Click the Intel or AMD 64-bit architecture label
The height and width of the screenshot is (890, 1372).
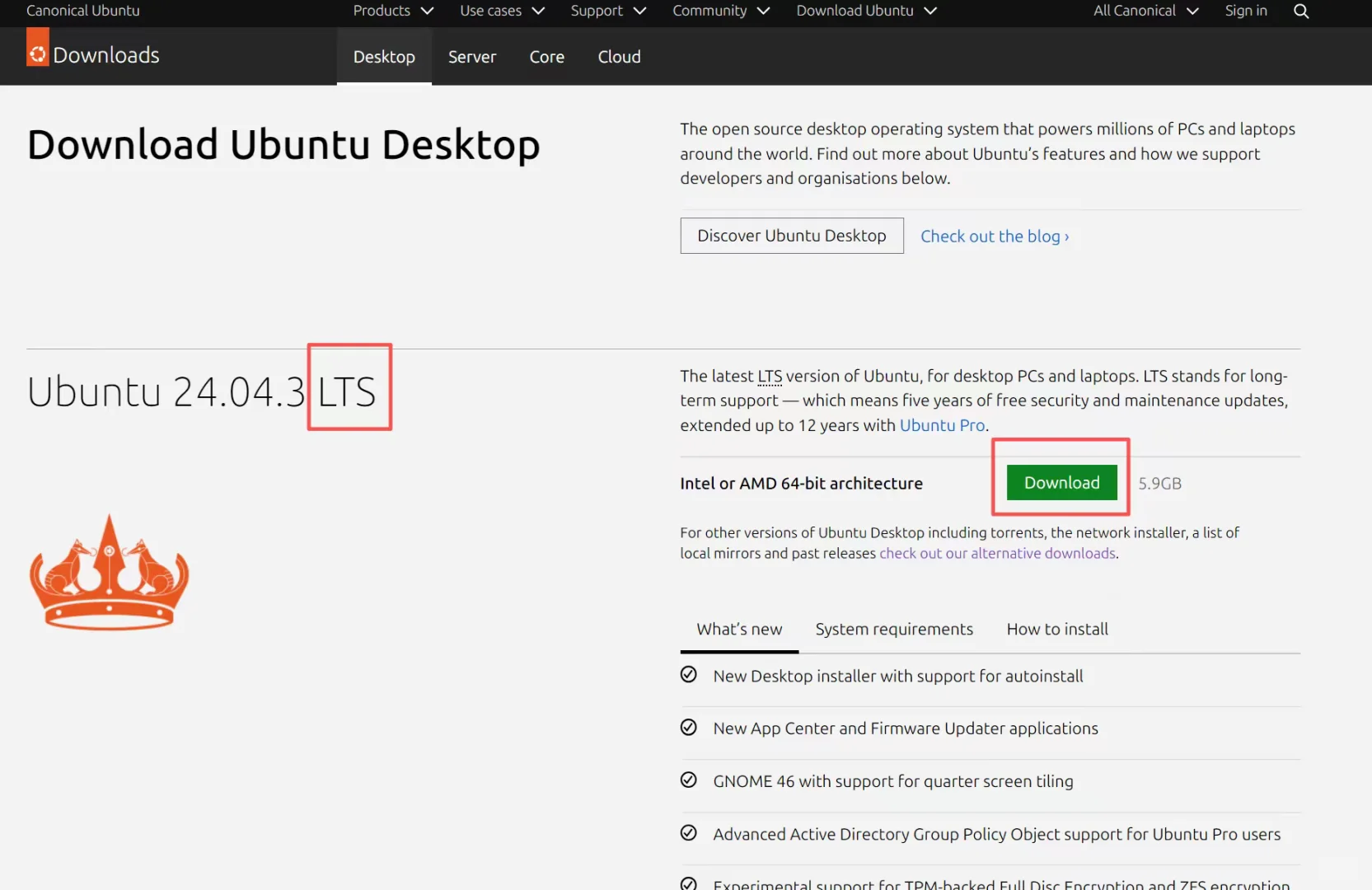801,484
